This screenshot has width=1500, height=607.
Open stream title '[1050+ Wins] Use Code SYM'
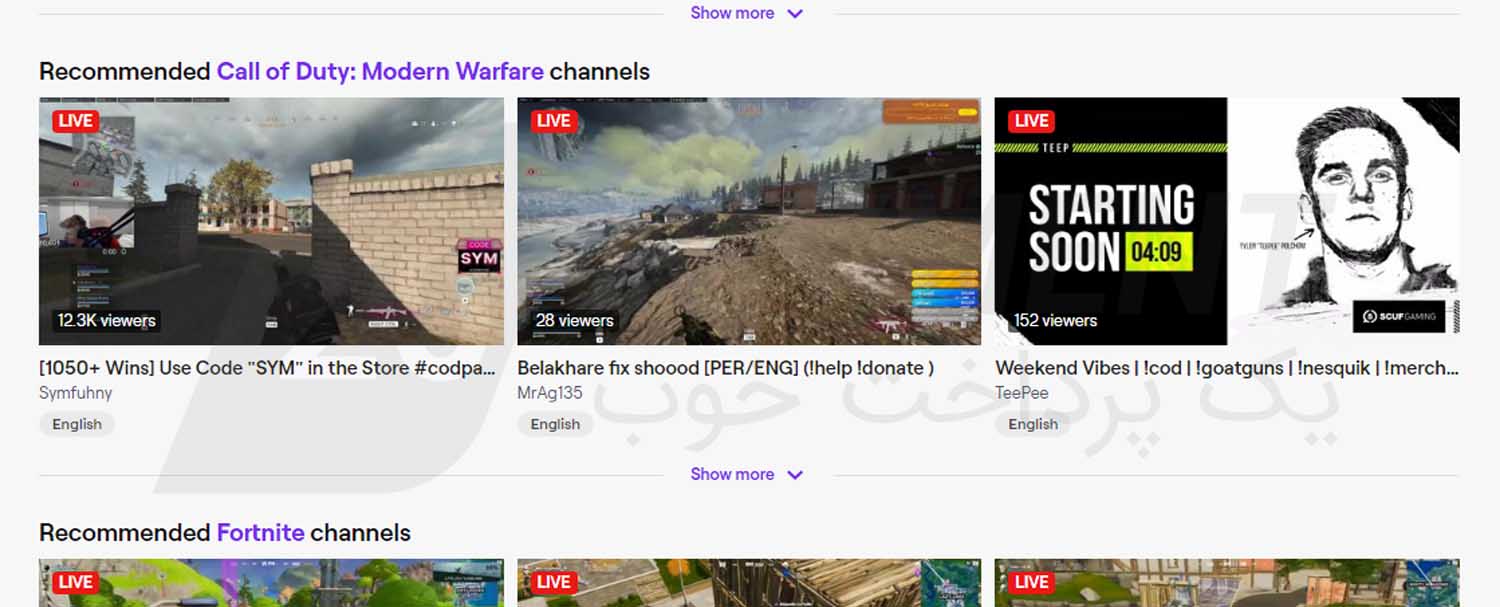click(x=267, y=368)
